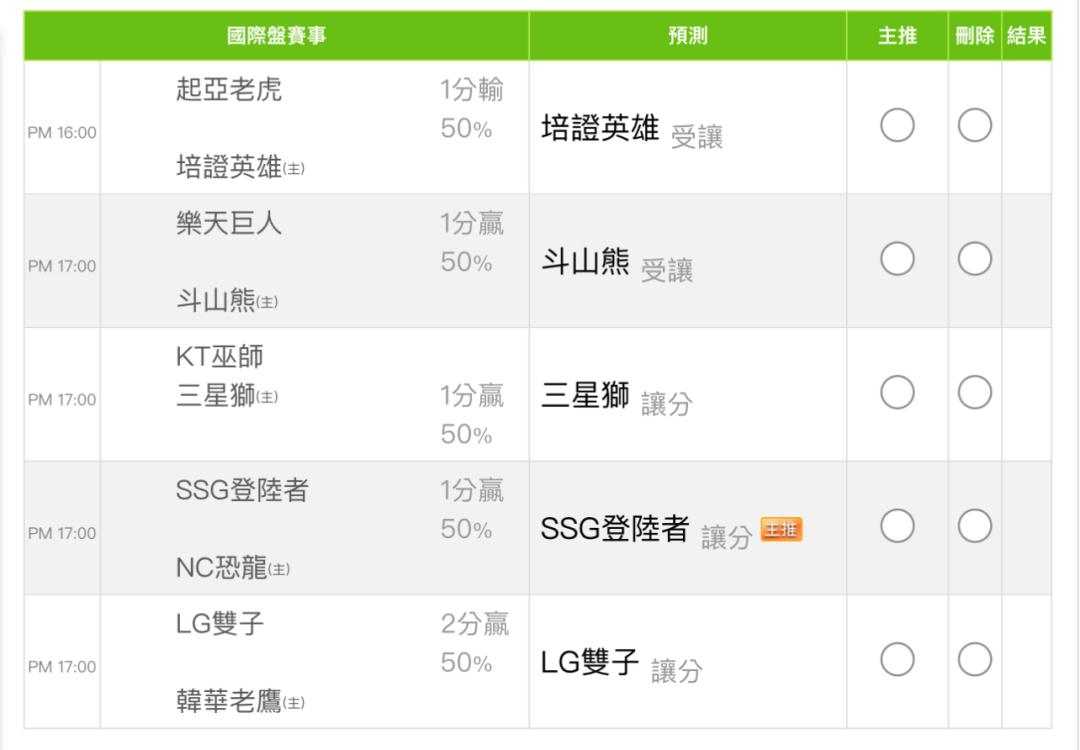The width and height of the screenshot is (1080, 750).
Task: Select 刪除 radio for LG雙子 prediction
Action: tap(975, 660)
